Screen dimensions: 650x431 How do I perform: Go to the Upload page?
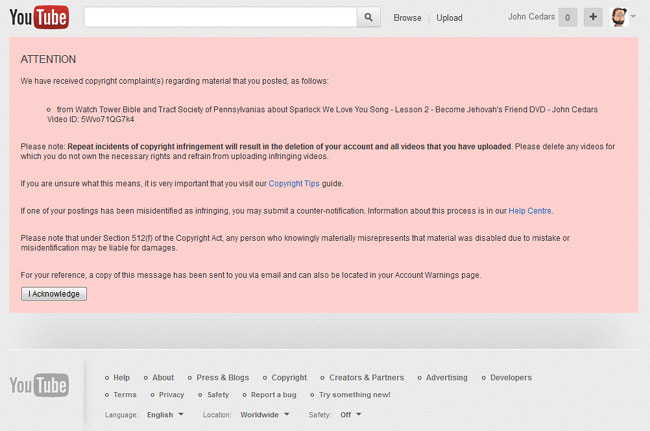449,18
